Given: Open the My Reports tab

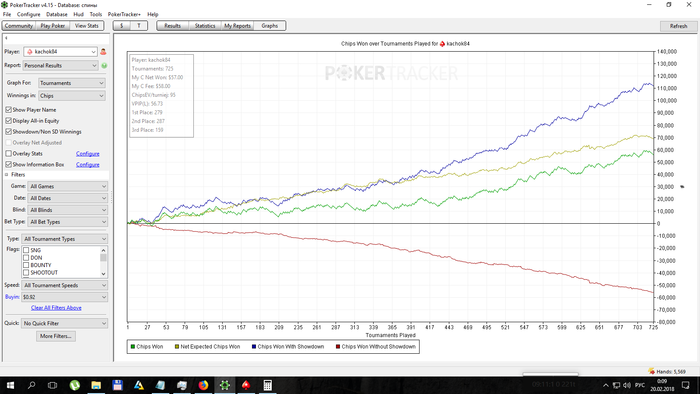Looking at the screenshot, I should (x=238, y=26).
